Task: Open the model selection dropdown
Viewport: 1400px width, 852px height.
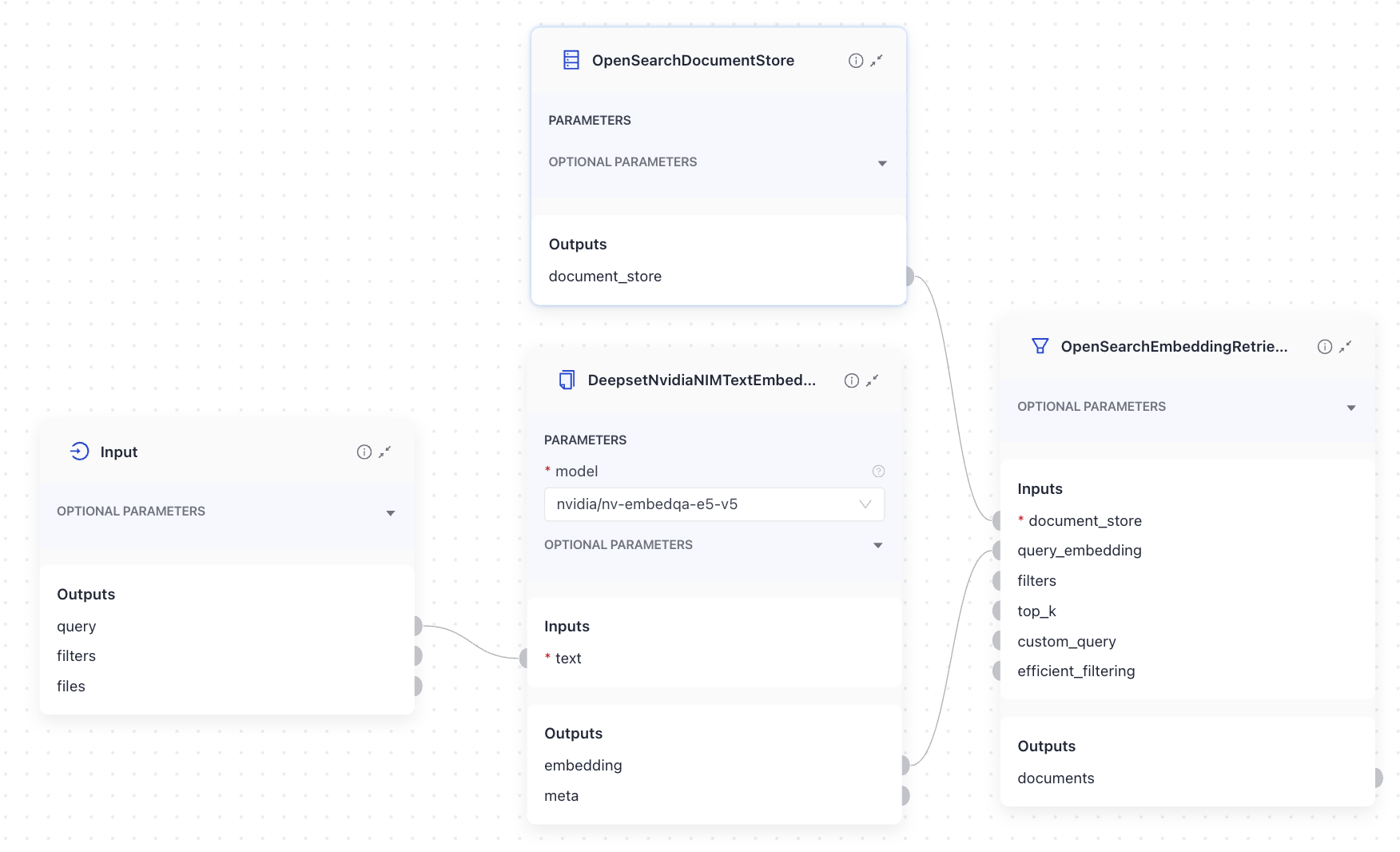Action: pos(864,504)
